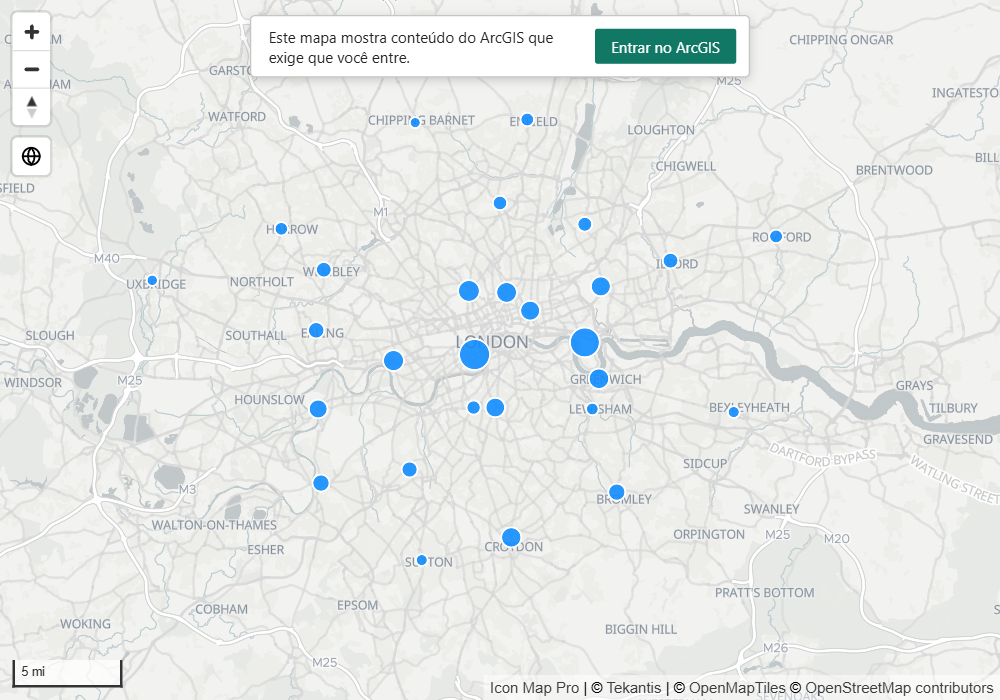Click the Brentwood map label
The image size is (1000, 700).
click(x=894, y=170)
